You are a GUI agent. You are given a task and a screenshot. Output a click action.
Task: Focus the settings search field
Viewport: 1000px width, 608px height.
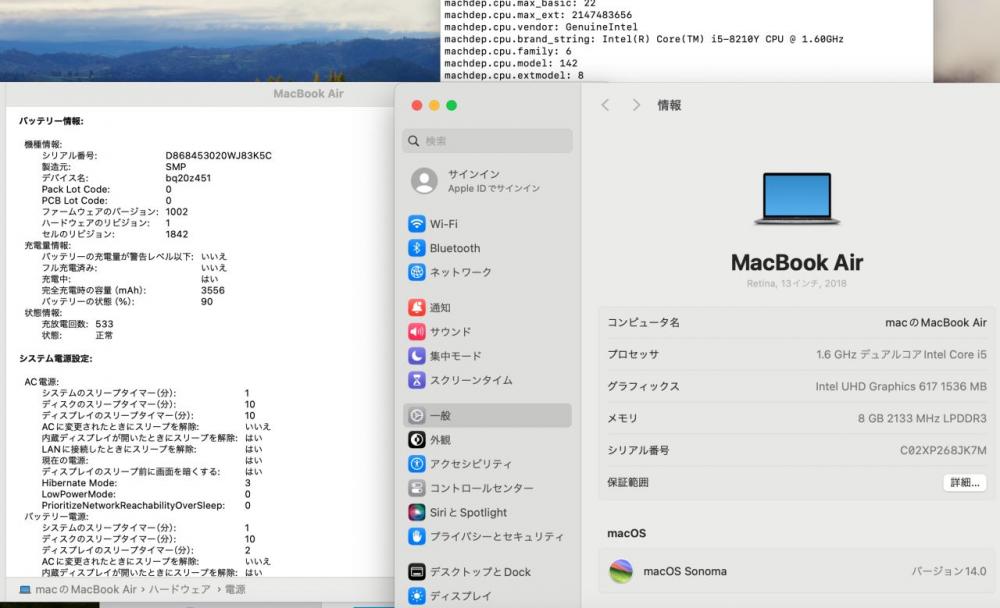(487, 141)
